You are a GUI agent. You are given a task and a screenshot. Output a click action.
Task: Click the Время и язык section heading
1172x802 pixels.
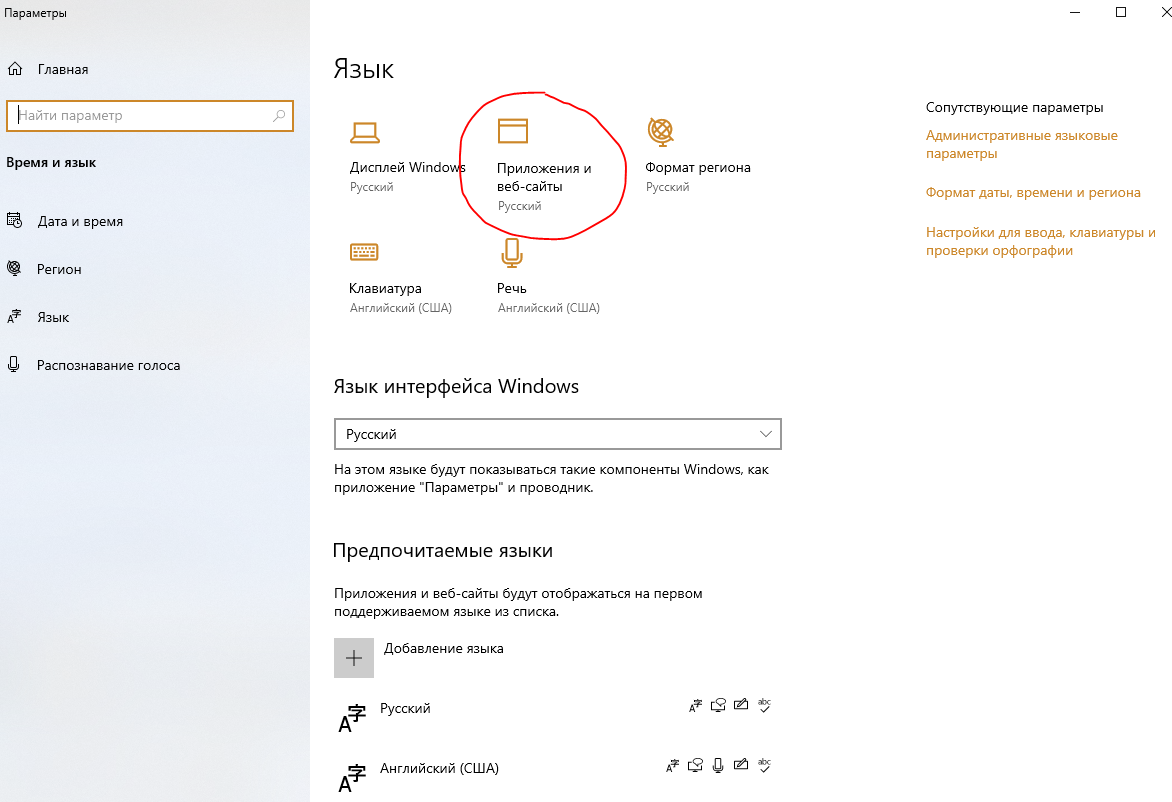coord(51,162)
